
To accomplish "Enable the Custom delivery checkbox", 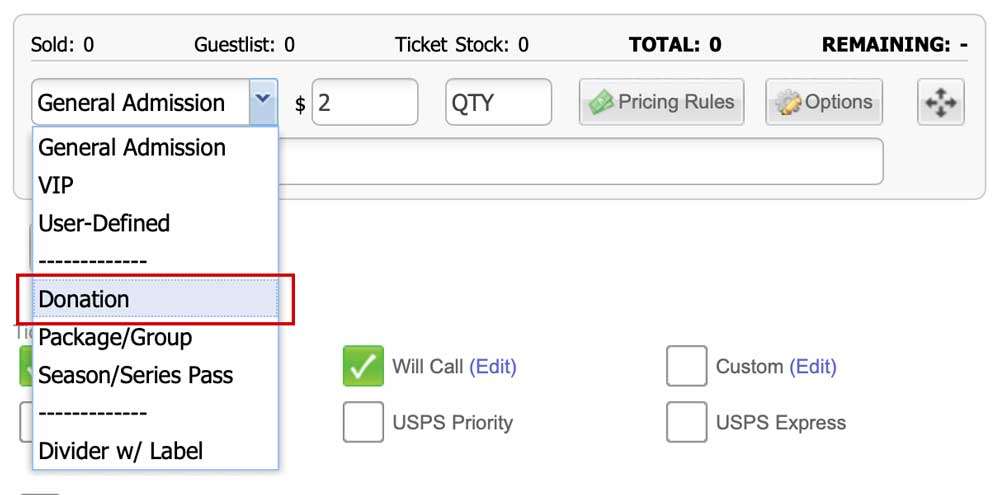I will click(x=687, y=366).
